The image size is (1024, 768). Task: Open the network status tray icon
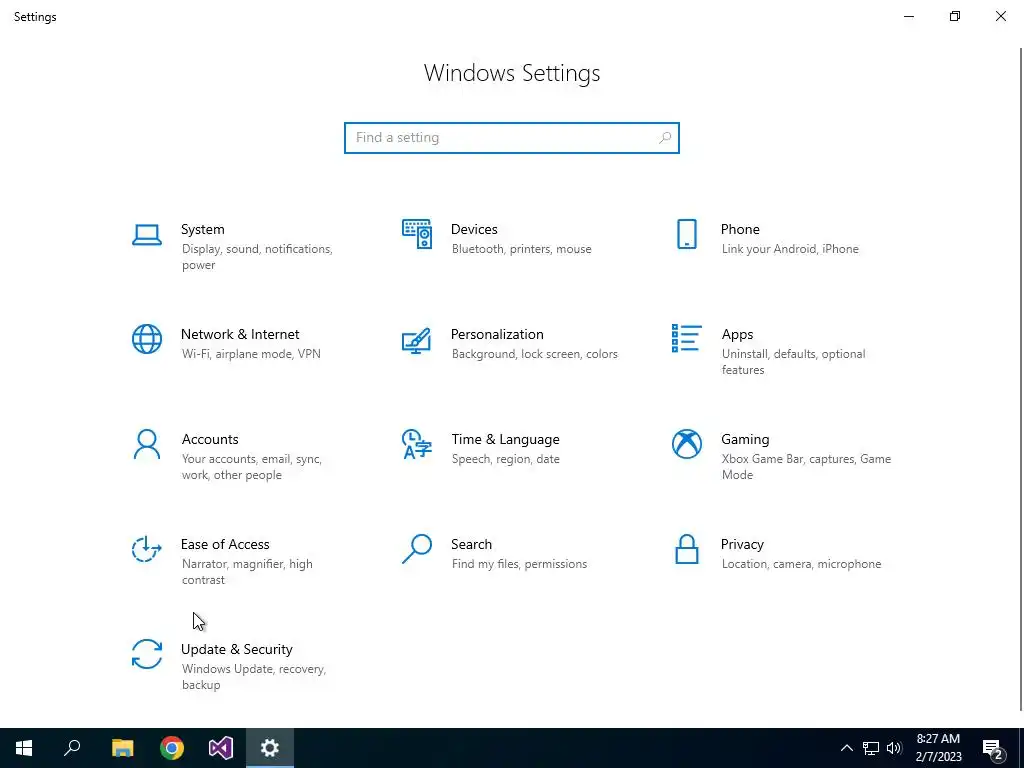871,748
